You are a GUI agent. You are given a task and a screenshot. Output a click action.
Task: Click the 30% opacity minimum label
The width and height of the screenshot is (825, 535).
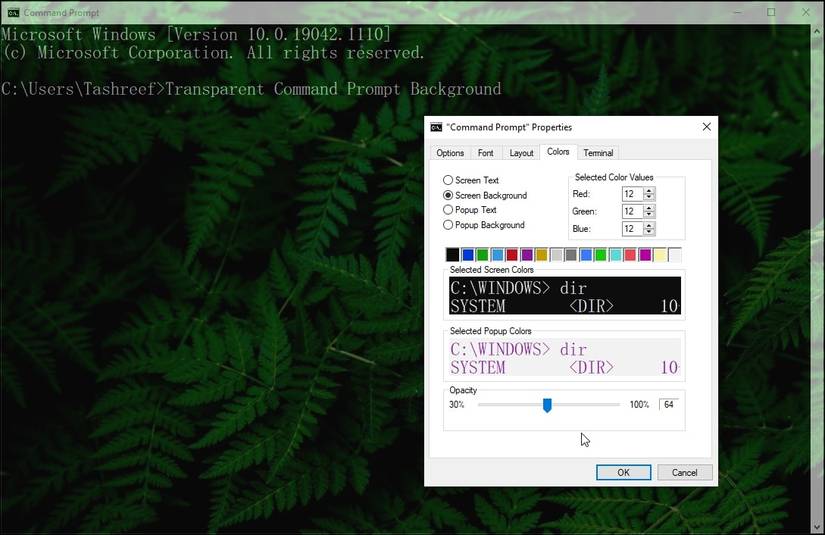456,405
